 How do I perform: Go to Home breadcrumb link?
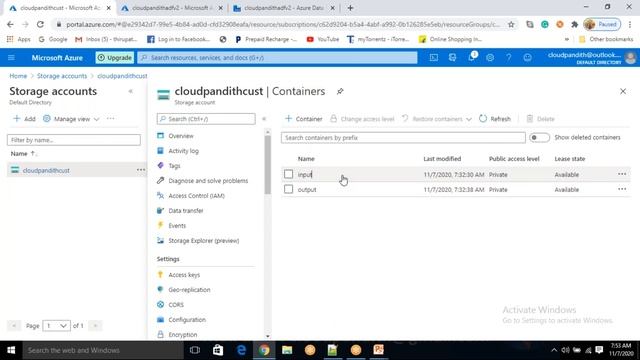click(18, 76)
